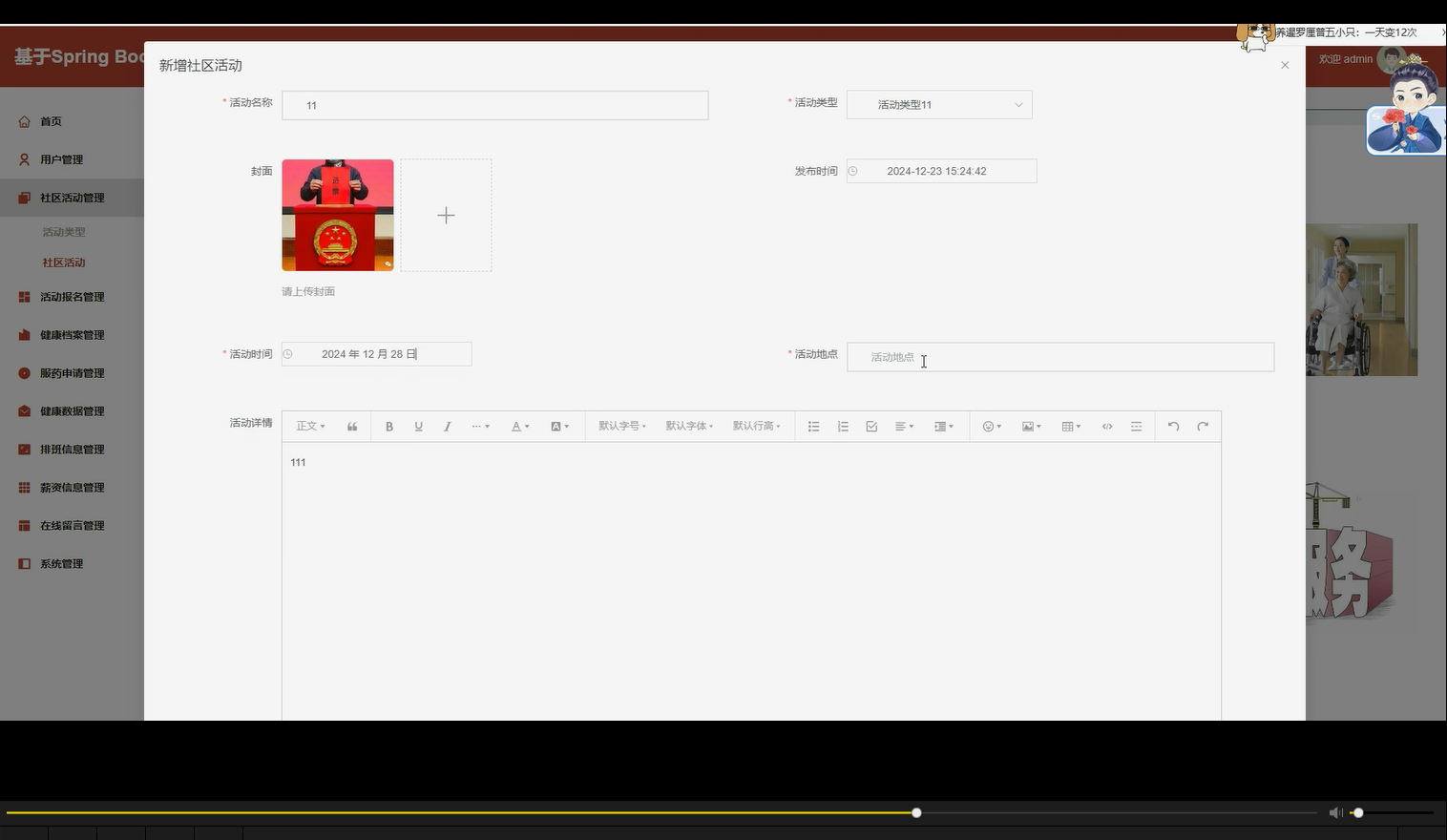The height and width of the screenshot is (840, 1447).
Task: Open the 活动类型 select dropdown
Action: (x=939, y=105)
